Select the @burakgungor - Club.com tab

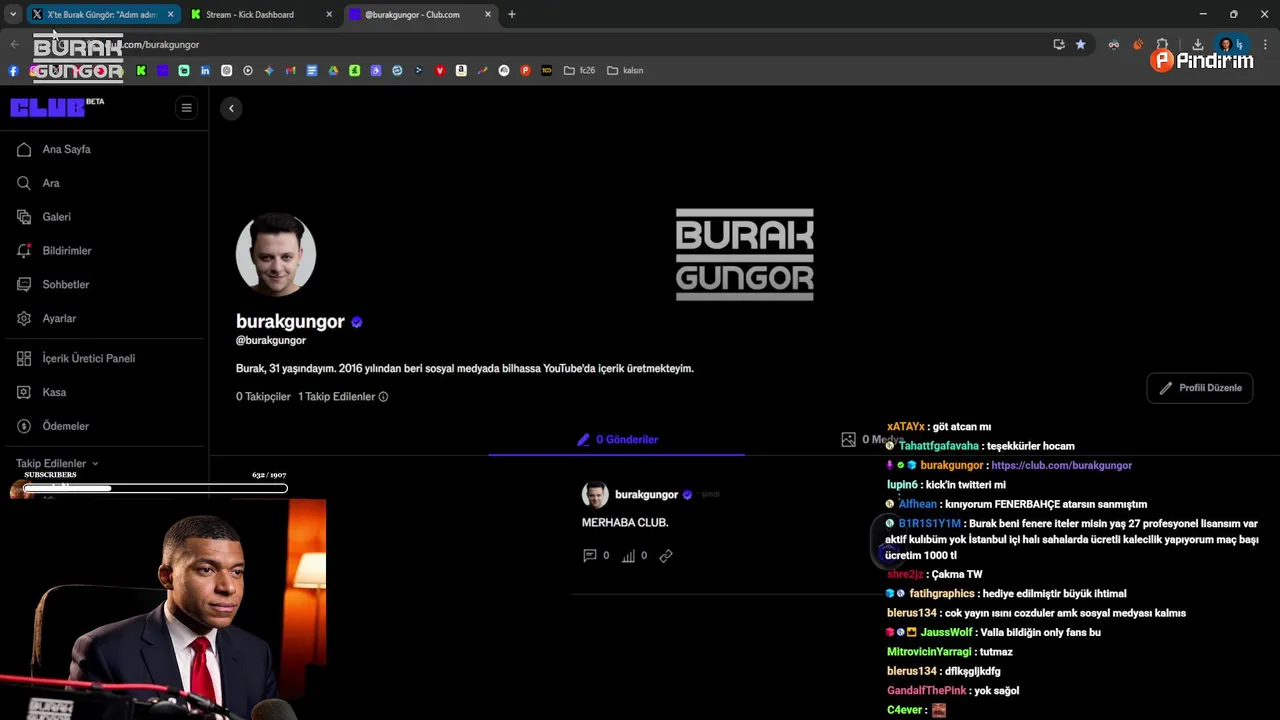(x=420, y=14)
